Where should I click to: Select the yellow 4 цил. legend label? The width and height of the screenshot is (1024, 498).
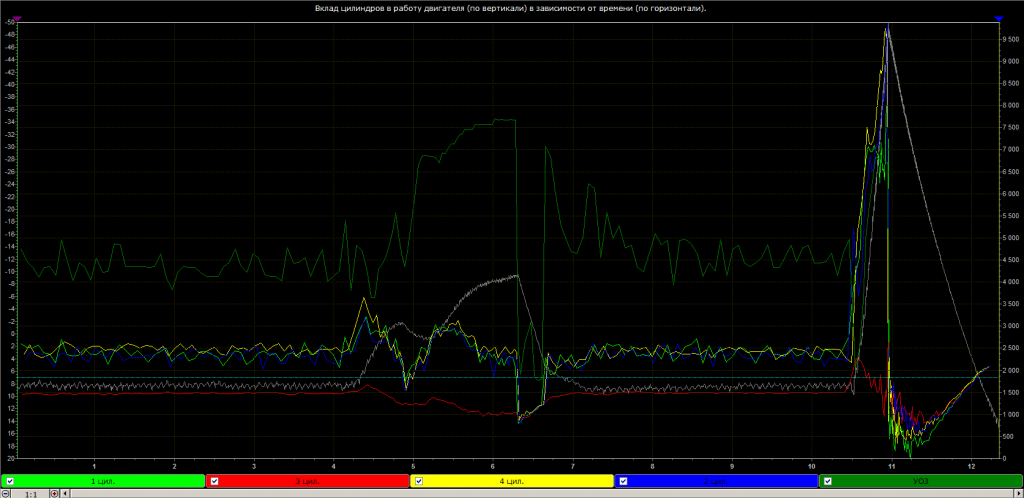(512, 481)
